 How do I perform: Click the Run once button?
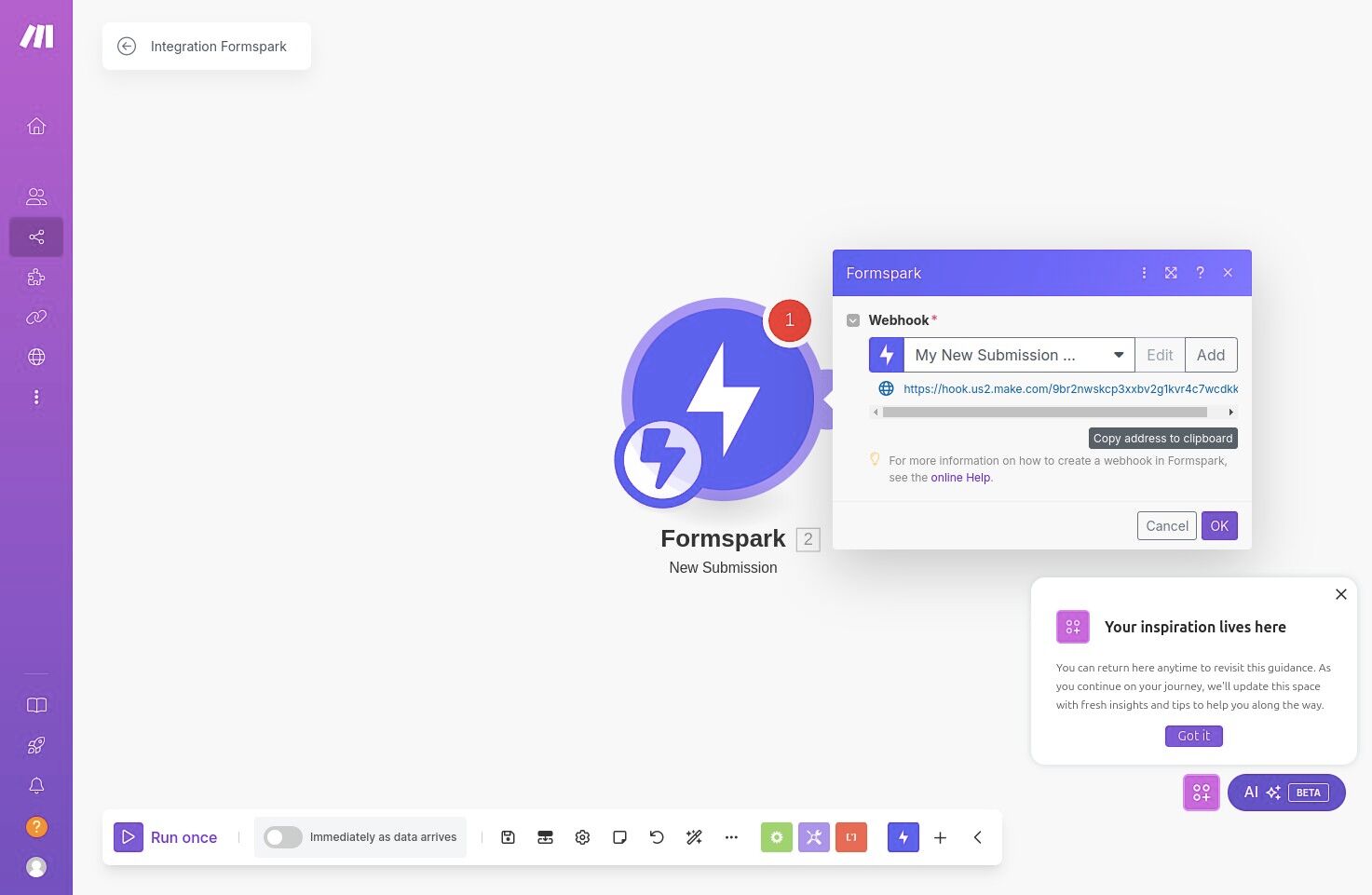point(166,837)
